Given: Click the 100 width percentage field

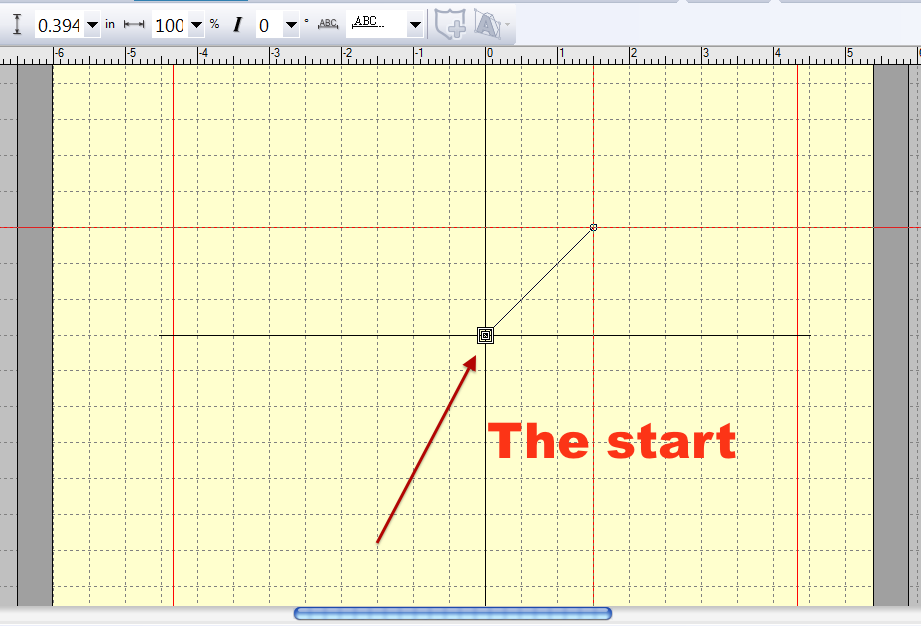Looking at the screenshot, I should (x=170, y=25).
